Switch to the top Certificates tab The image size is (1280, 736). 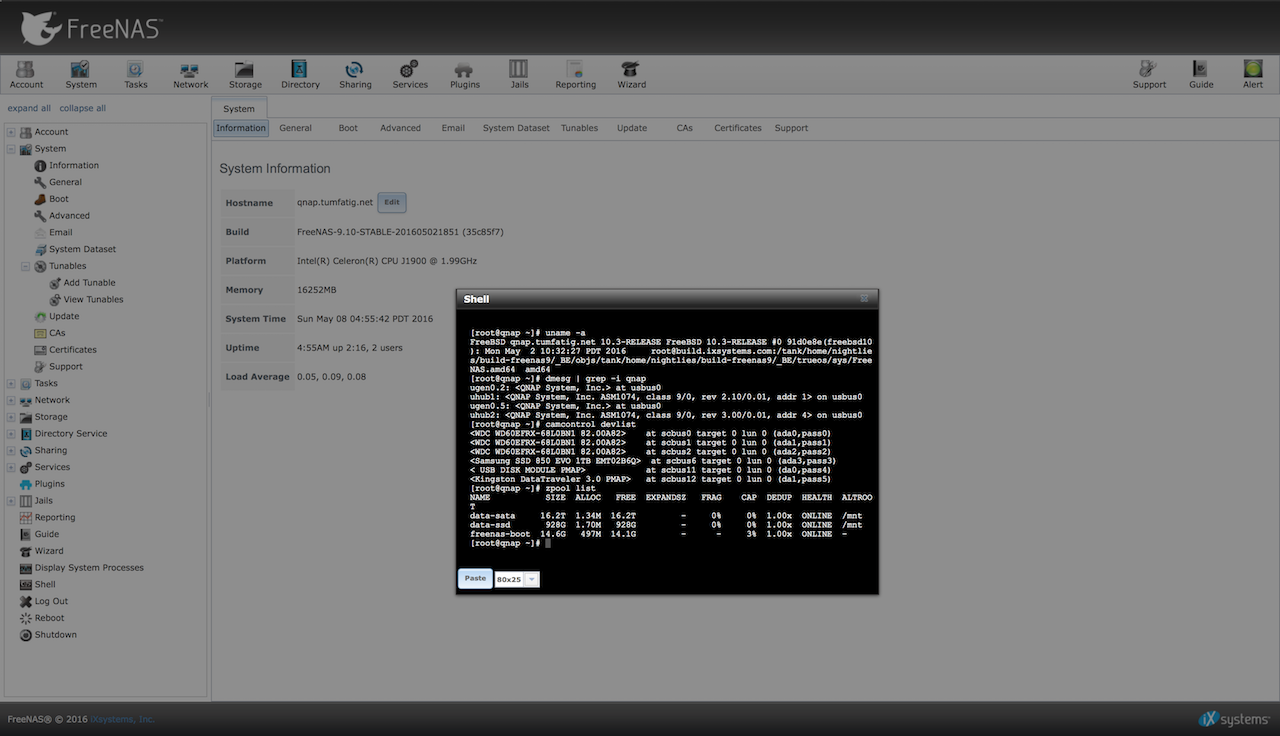coord(738,128)
